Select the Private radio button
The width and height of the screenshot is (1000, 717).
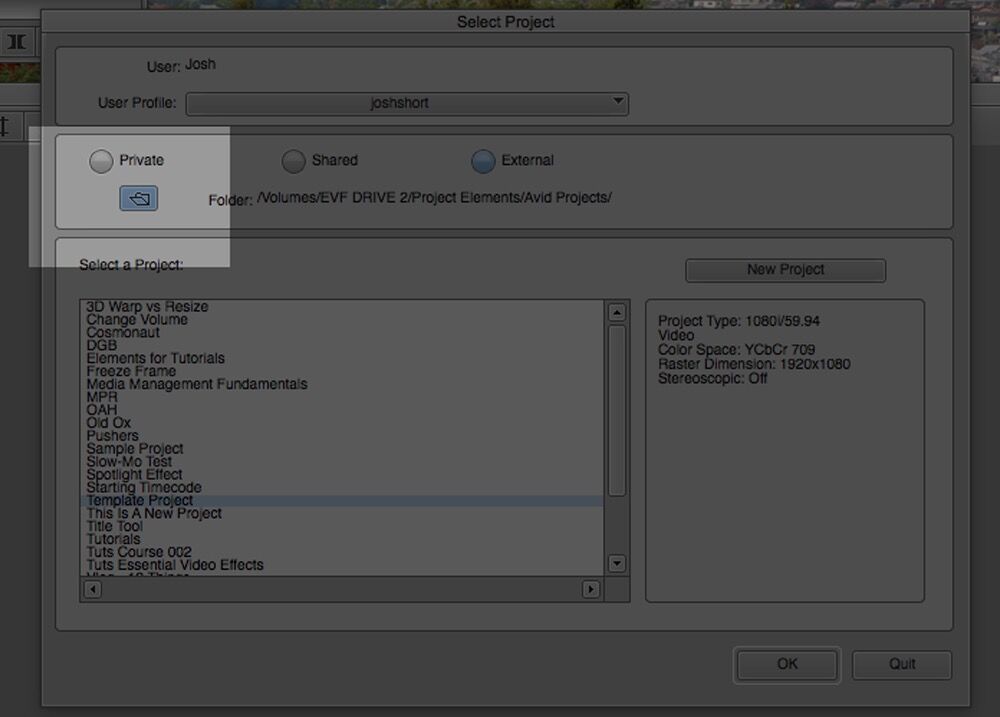[x=100, y=160]
